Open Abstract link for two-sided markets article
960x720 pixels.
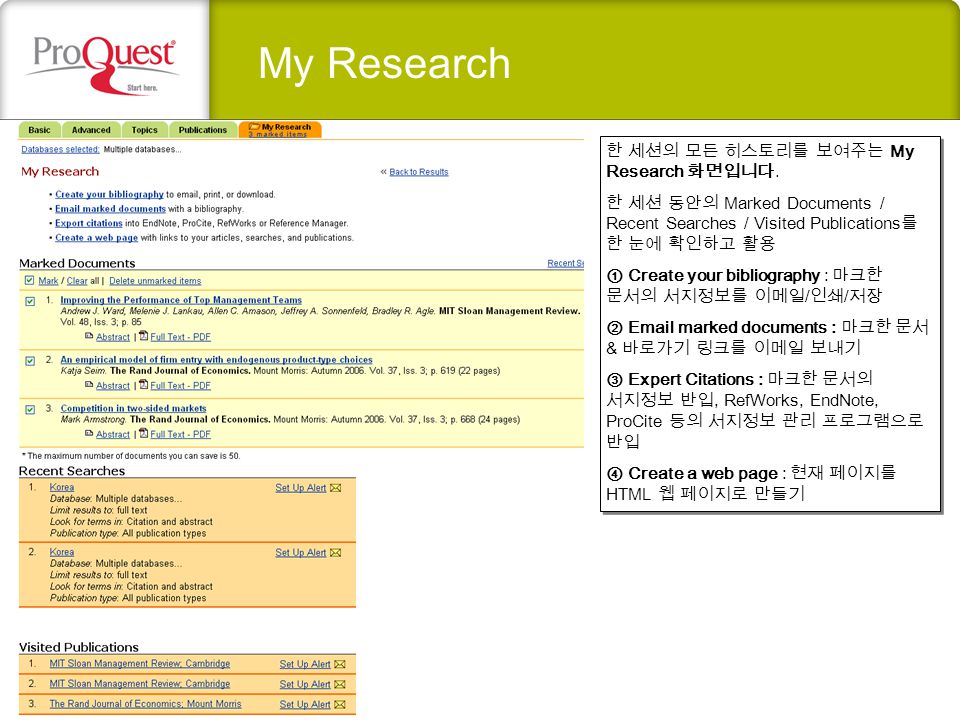point(113,434)
